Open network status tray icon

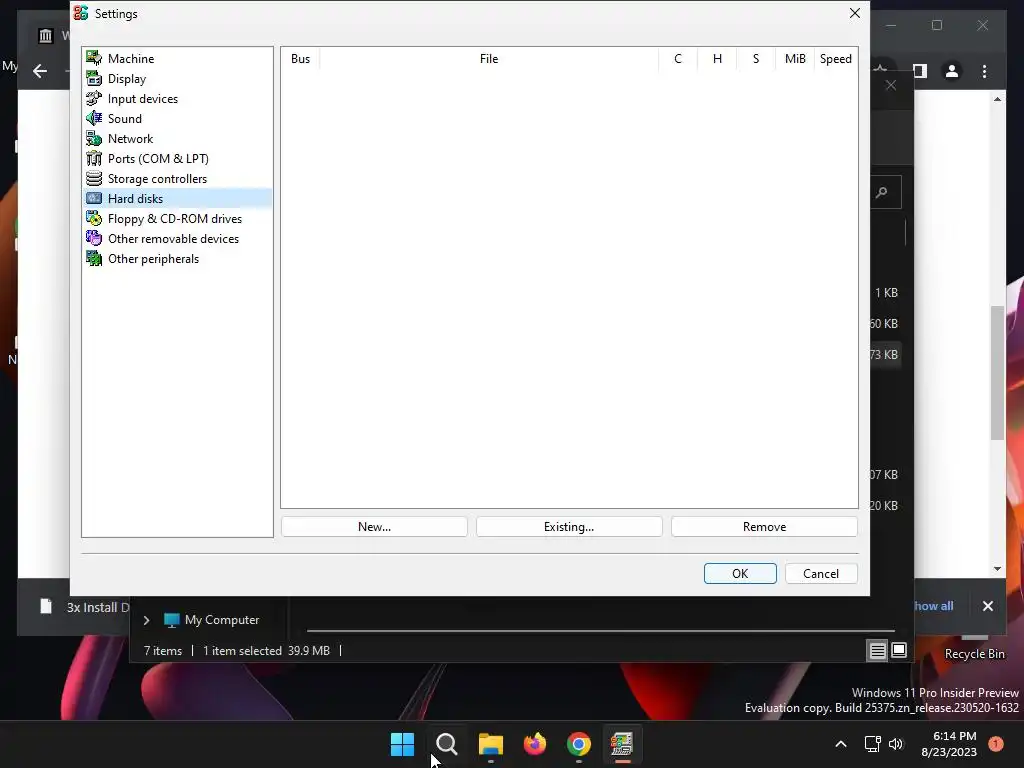[x=872, y=744]
